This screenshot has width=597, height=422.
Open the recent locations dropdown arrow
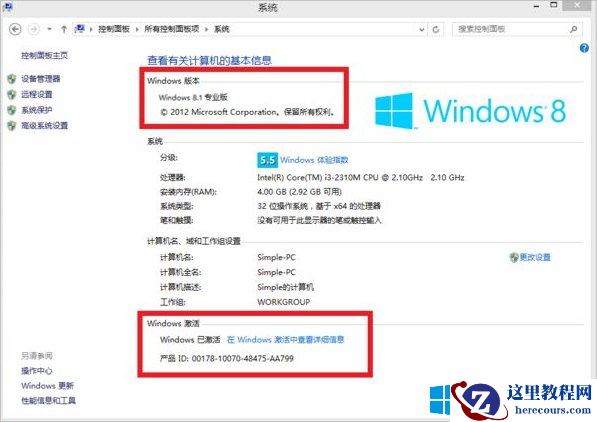pyautogui.click(x=49, y=29)
